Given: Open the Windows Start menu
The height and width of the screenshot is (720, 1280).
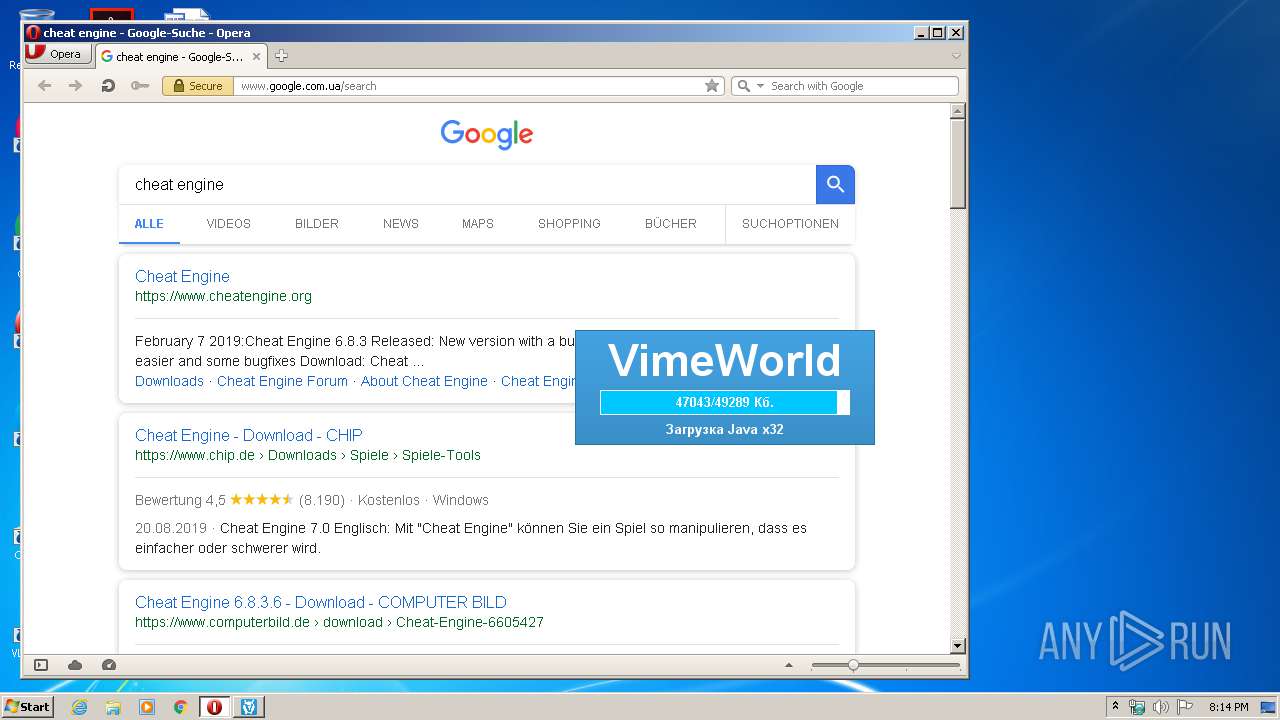Looking at the screenshot, I should click(27, 706).
